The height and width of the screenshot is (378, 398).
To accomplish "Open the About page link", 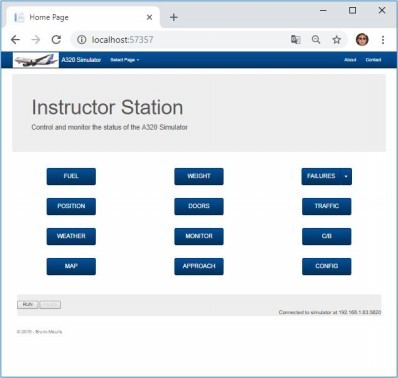I will (350, 60).
